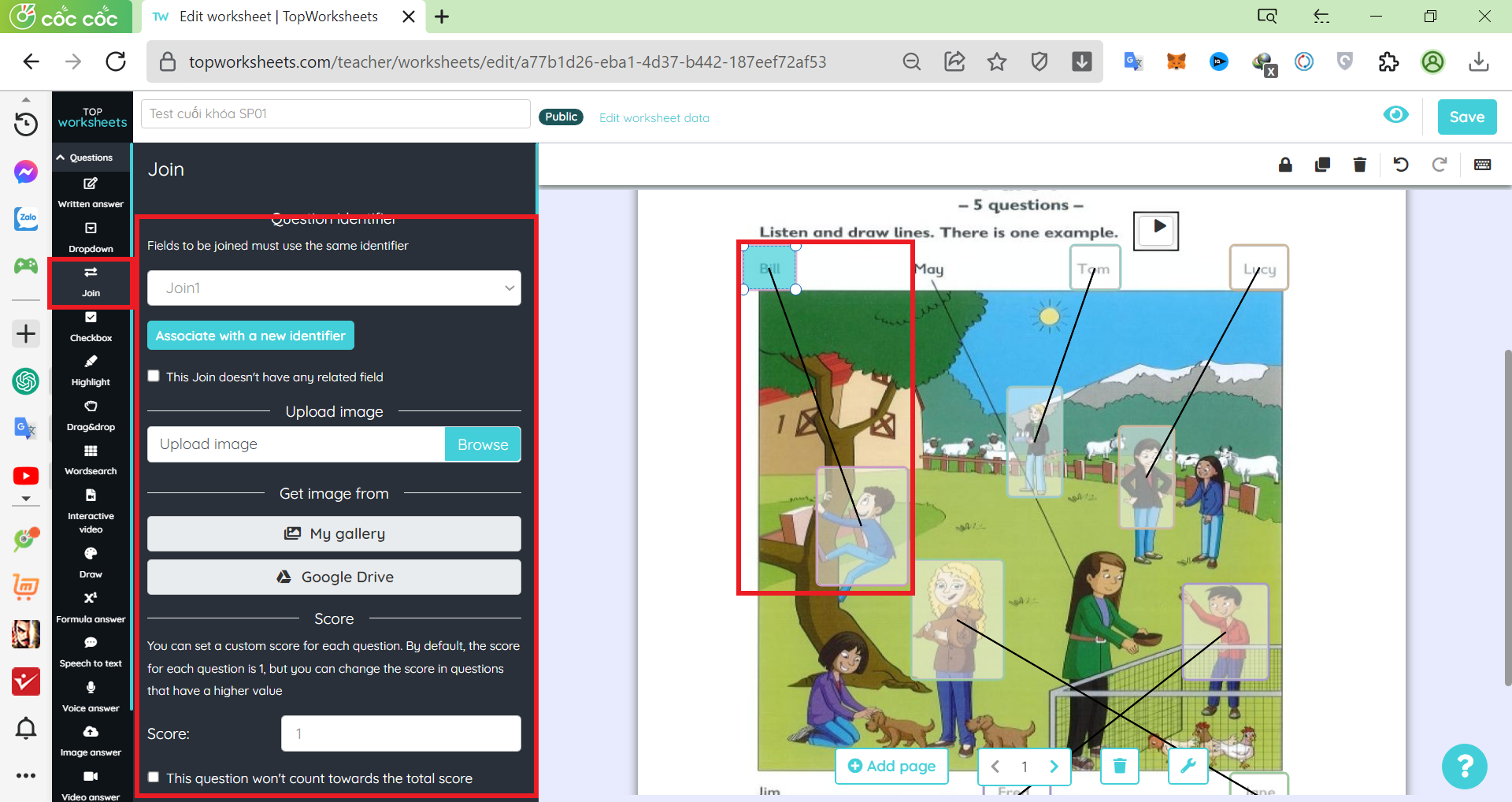Image resolution: width=1512 pixels, height=802 pixels.
Task: Check 'This Join doesn't have any related field'
Action: pyautogui.click(x=154, y=377)
